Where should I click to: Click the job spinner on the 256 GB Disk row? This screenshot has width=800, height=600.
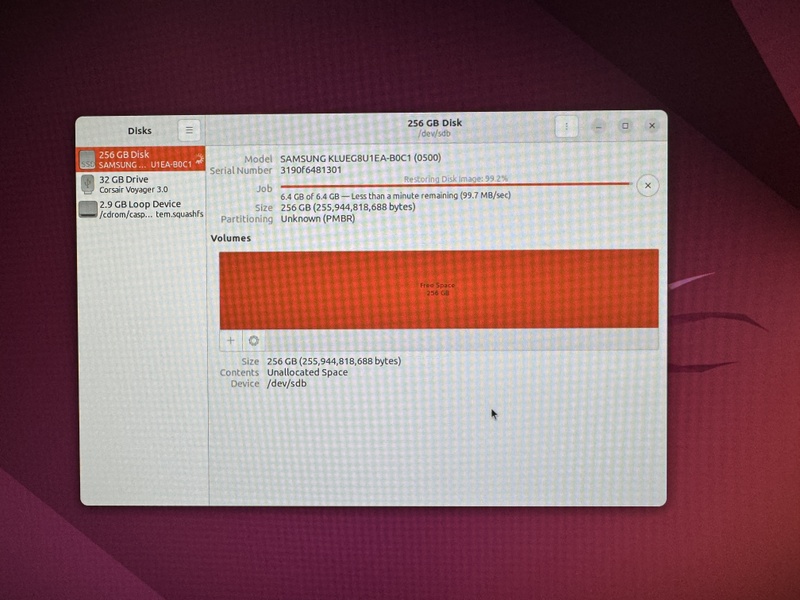[x=199, y=159]
